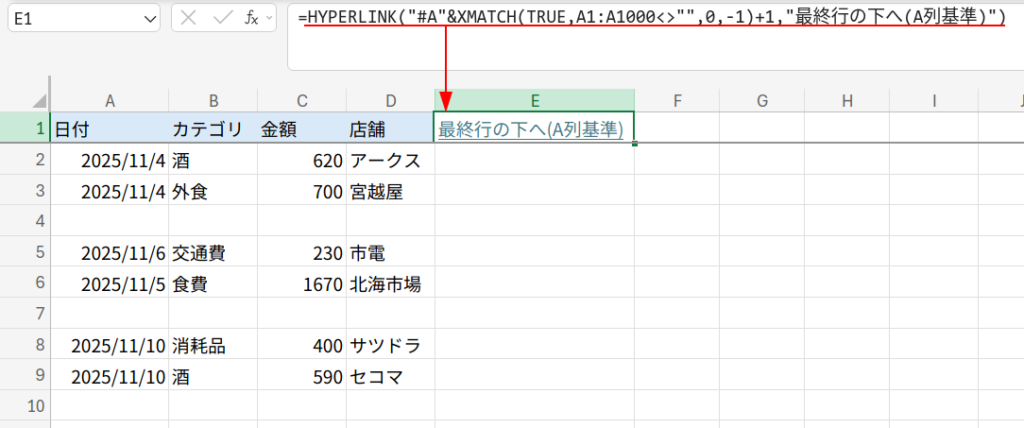Image resolution: width=1024 pixels, height=428 pixels.
Task: Select column H header
Action: pyautogui.click(x=847, y=100)
